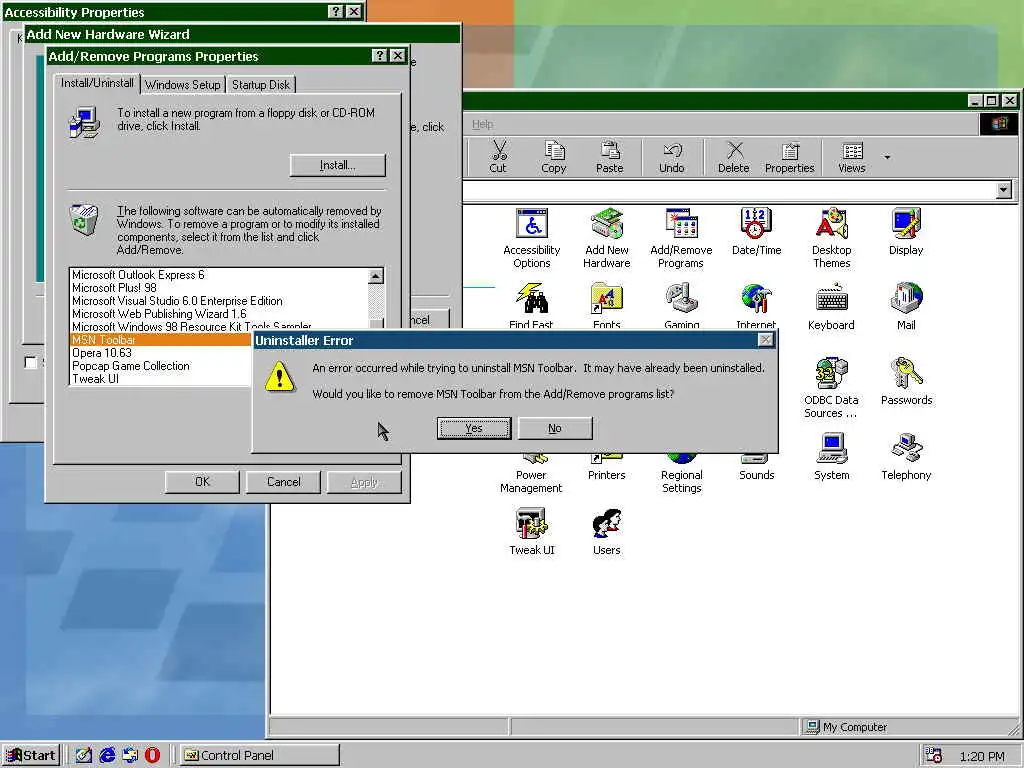This screenshot has height=768, width=1024.
Task: Click the Delete toolbar button
Action: pyautogui.click(x=733, y=157)
